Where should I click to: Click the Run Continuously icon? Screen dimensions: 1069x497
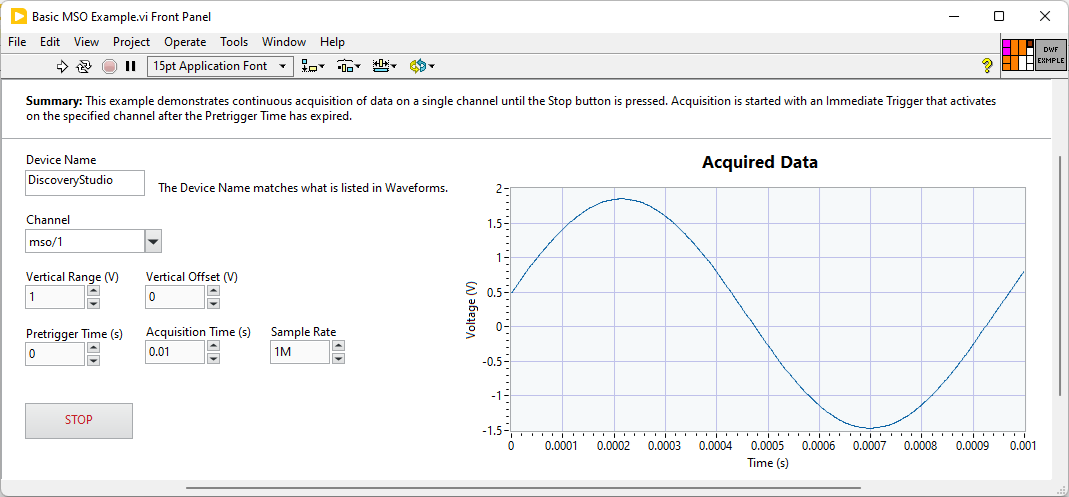pyautogui.click(x=84, y=66)
